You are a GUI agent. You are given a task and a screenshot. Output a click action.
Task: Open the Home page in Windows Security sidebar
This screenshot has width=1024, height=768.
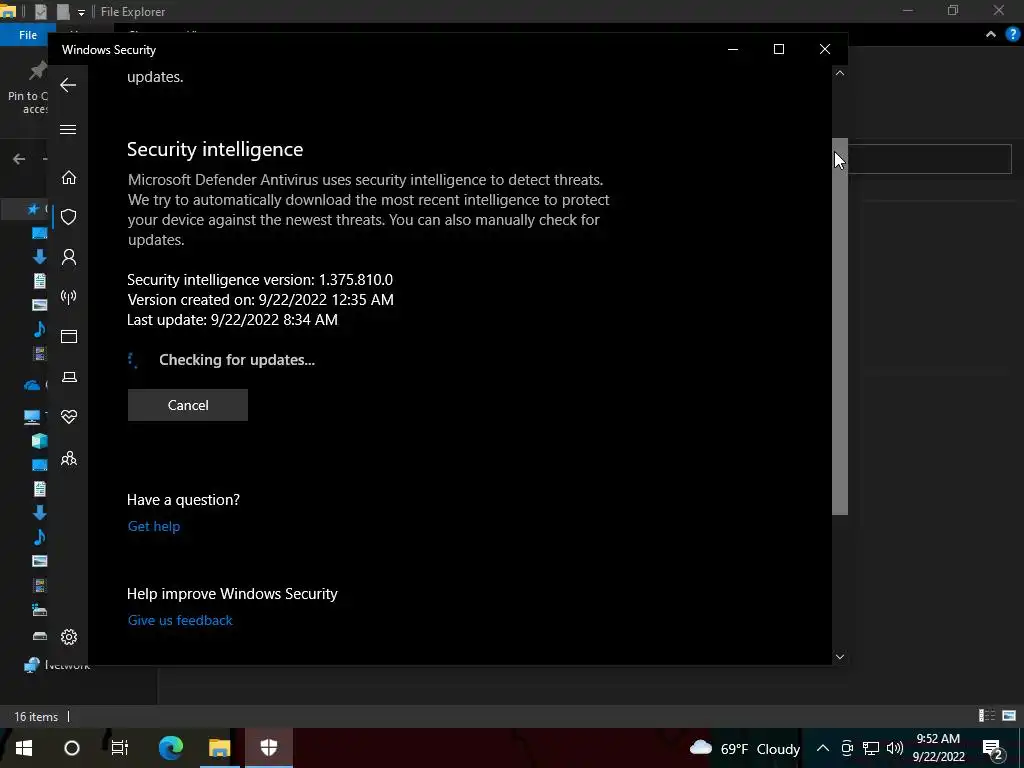pyautogui.click(x=69, y=178)
